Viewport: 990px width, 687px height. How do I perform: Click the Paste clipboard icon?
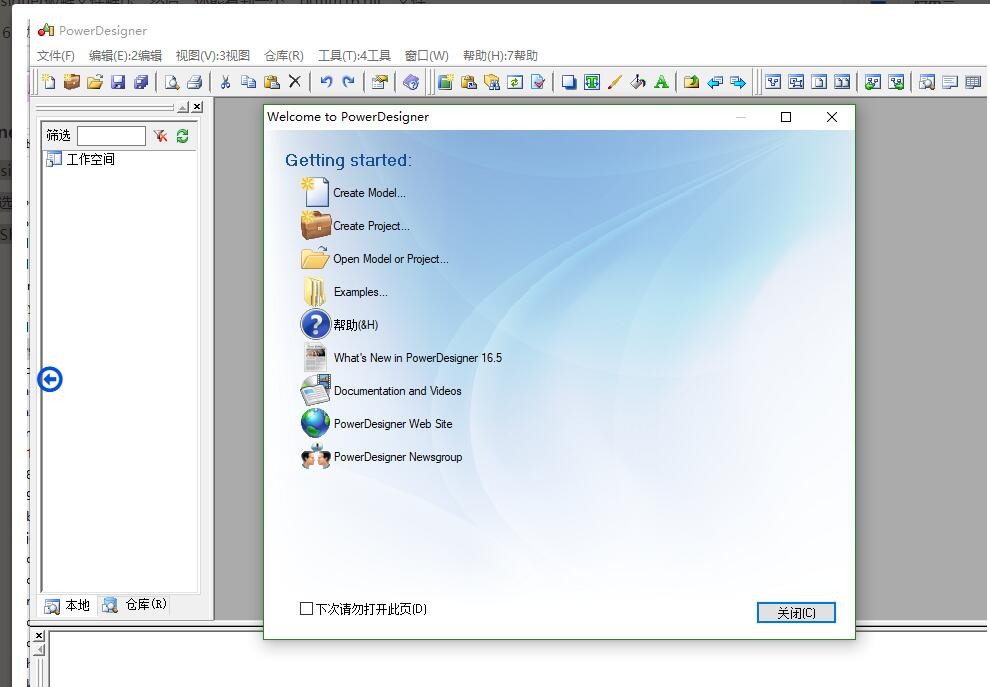pyautogui.click(x=271, y=82)
